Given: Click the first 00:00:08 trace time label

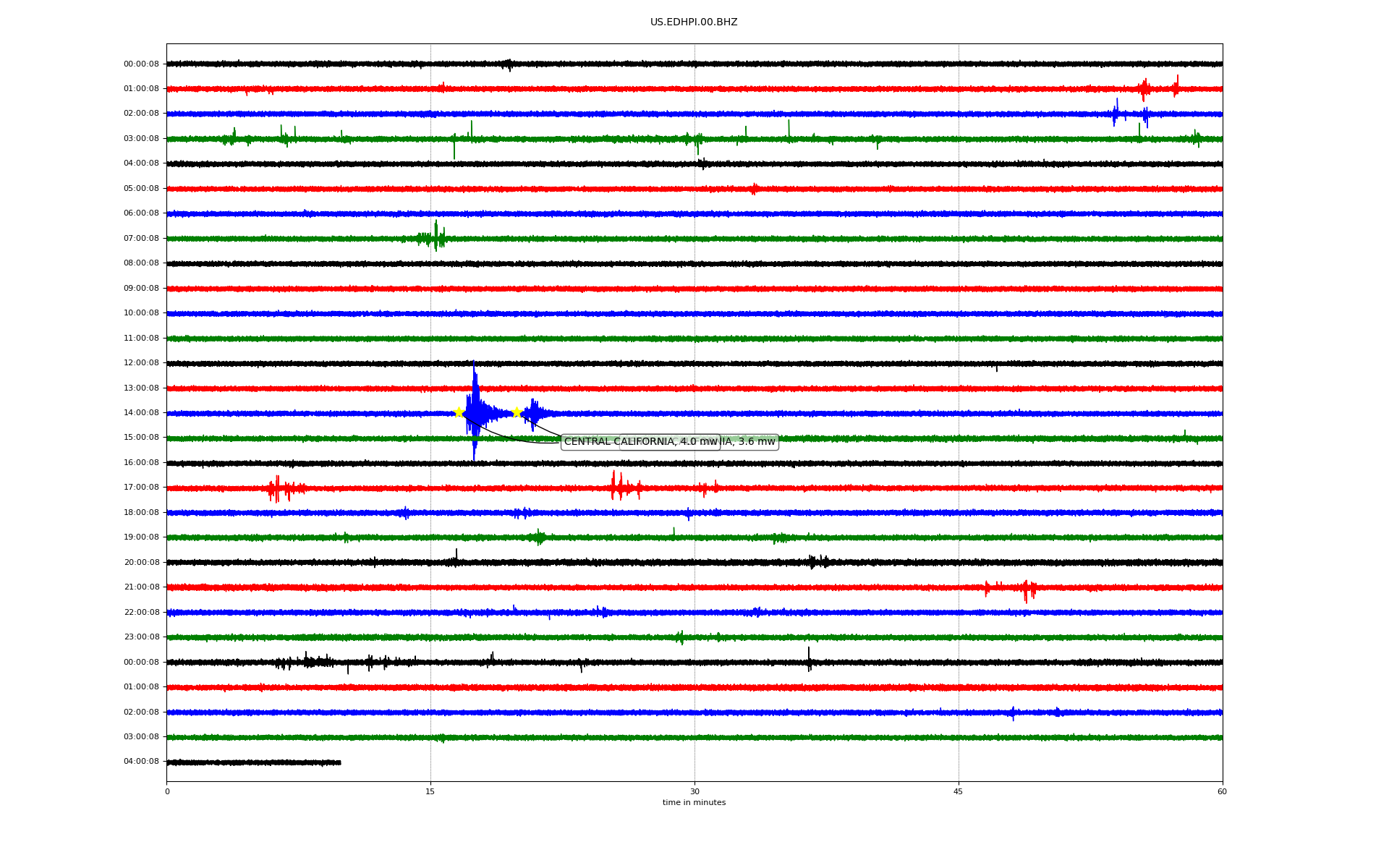Looking at the screenshot, I should 141,64.
